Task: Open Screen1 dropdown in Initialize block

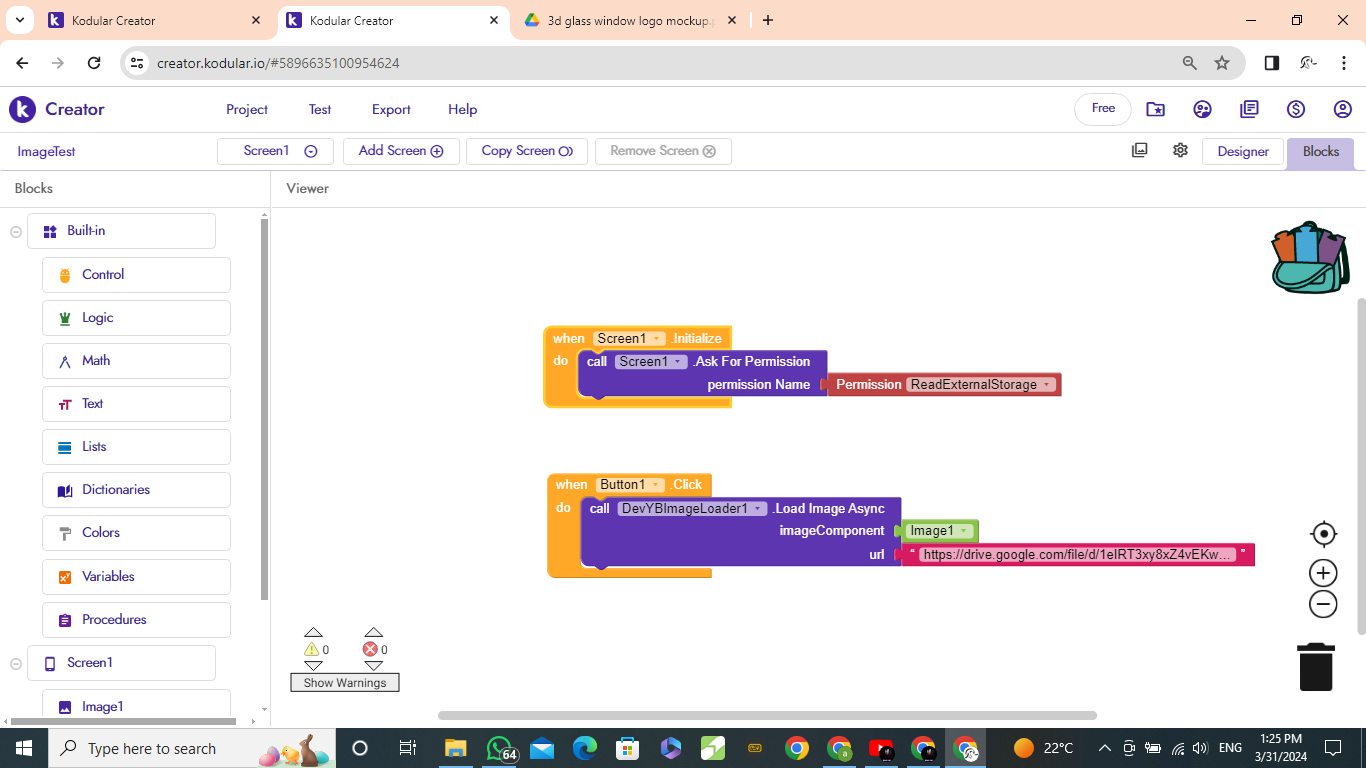Action: (629, 339)
